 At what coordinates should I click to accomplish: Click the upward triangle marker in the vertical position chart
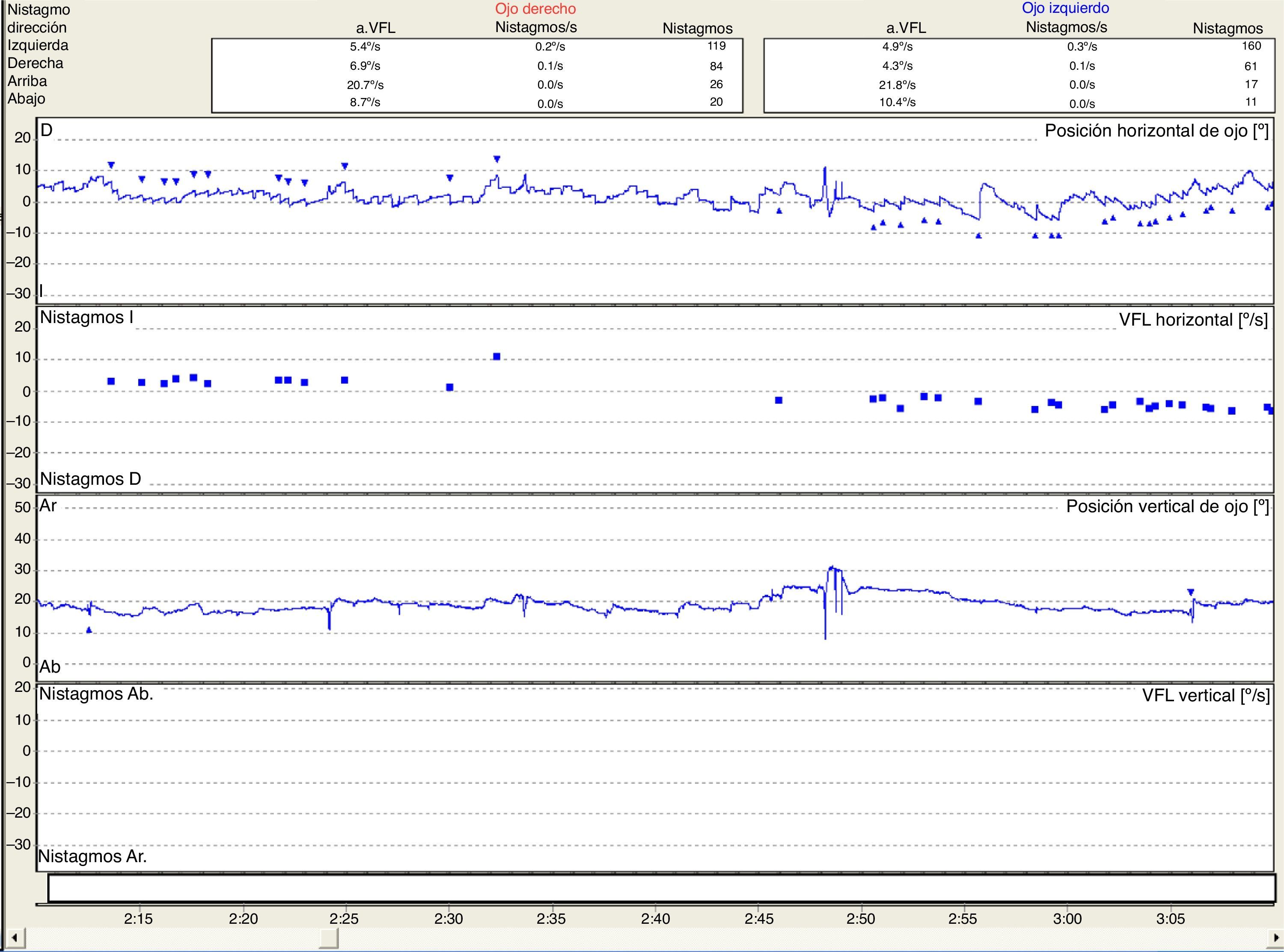[x=89, y=630]
